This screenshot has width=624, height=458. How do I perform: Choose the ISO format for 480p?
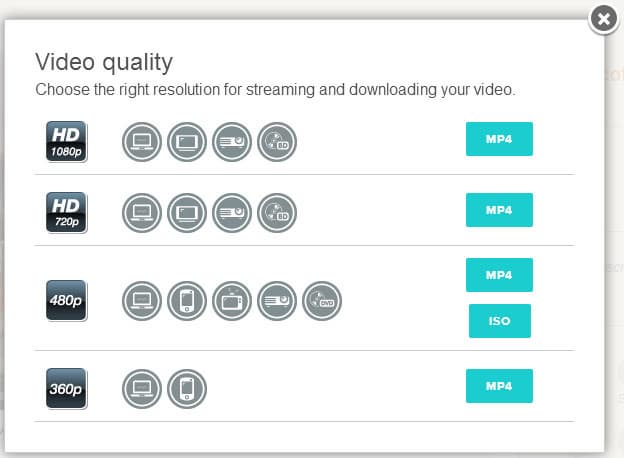499,321
